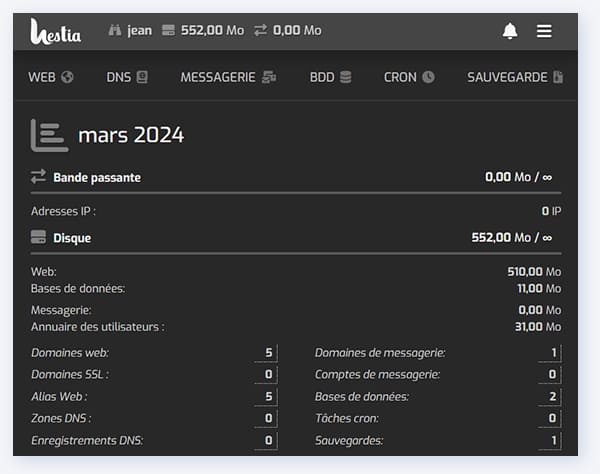
Task: Click the Hestia logo
Action: coord(55,31)
